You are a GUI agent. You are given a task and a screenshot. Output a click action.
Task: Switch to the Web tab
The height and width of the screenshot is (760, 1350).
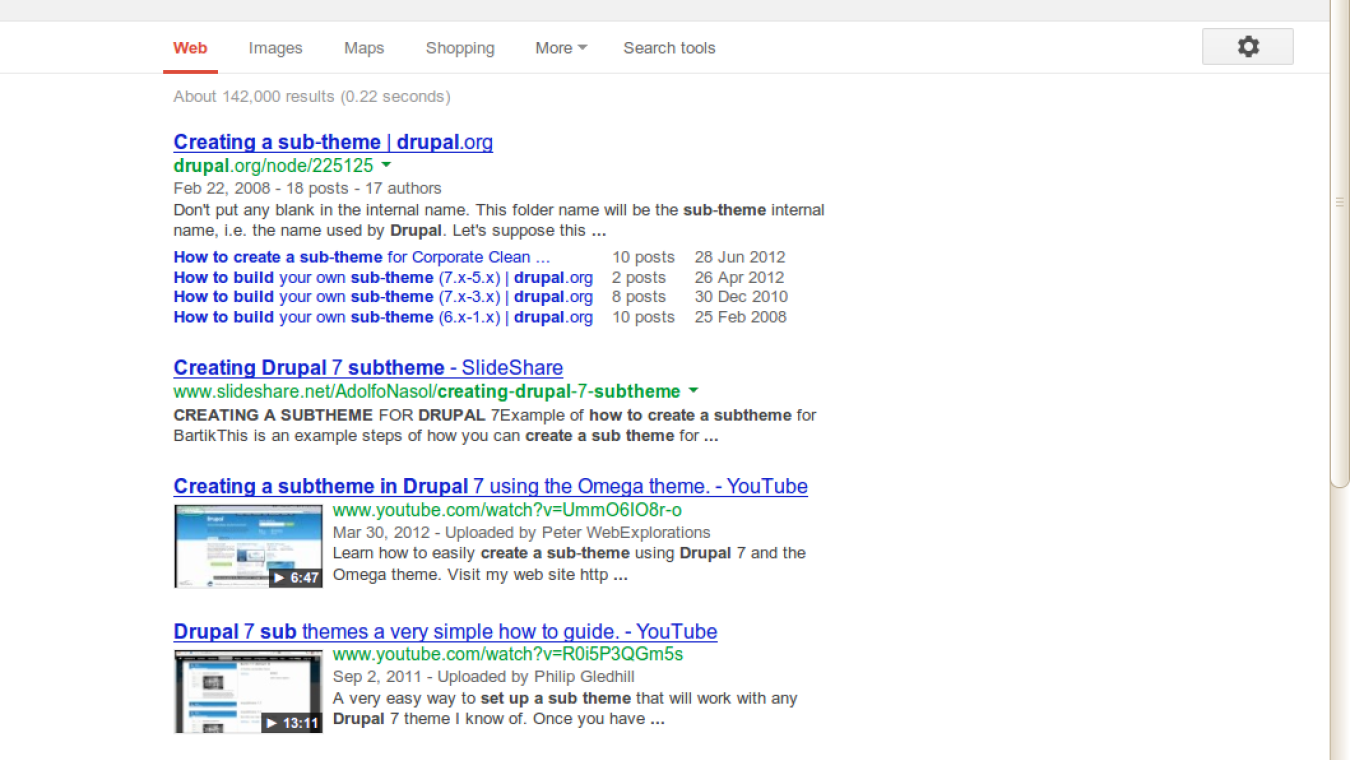pos(190,48)
